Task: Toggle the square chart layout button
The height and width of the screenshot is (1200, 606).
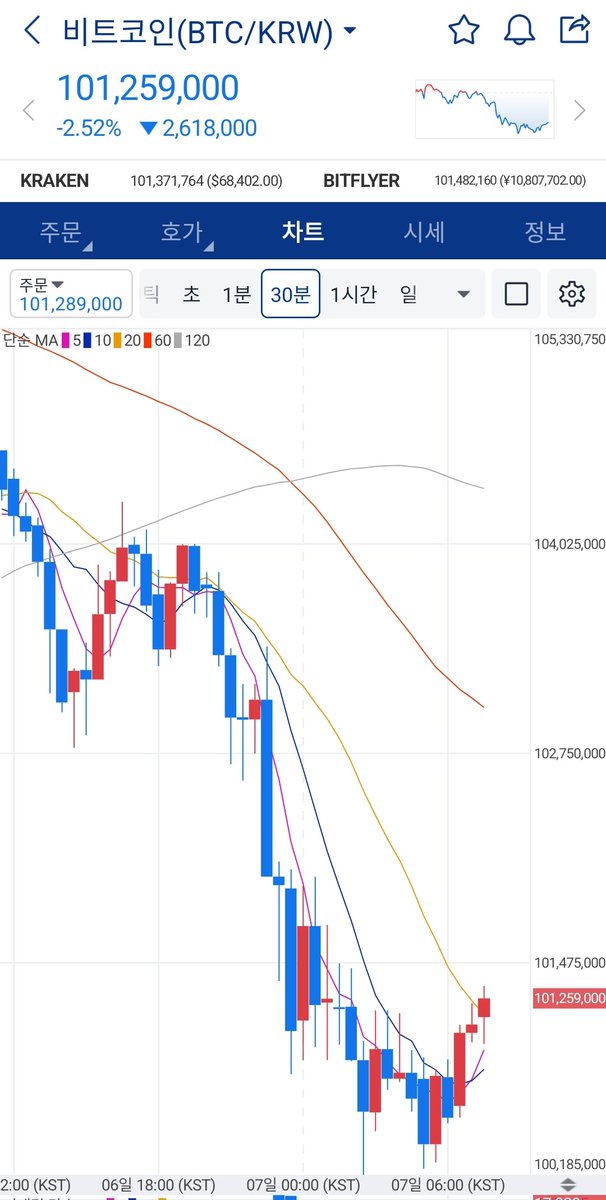Action: tap(516, 294)
